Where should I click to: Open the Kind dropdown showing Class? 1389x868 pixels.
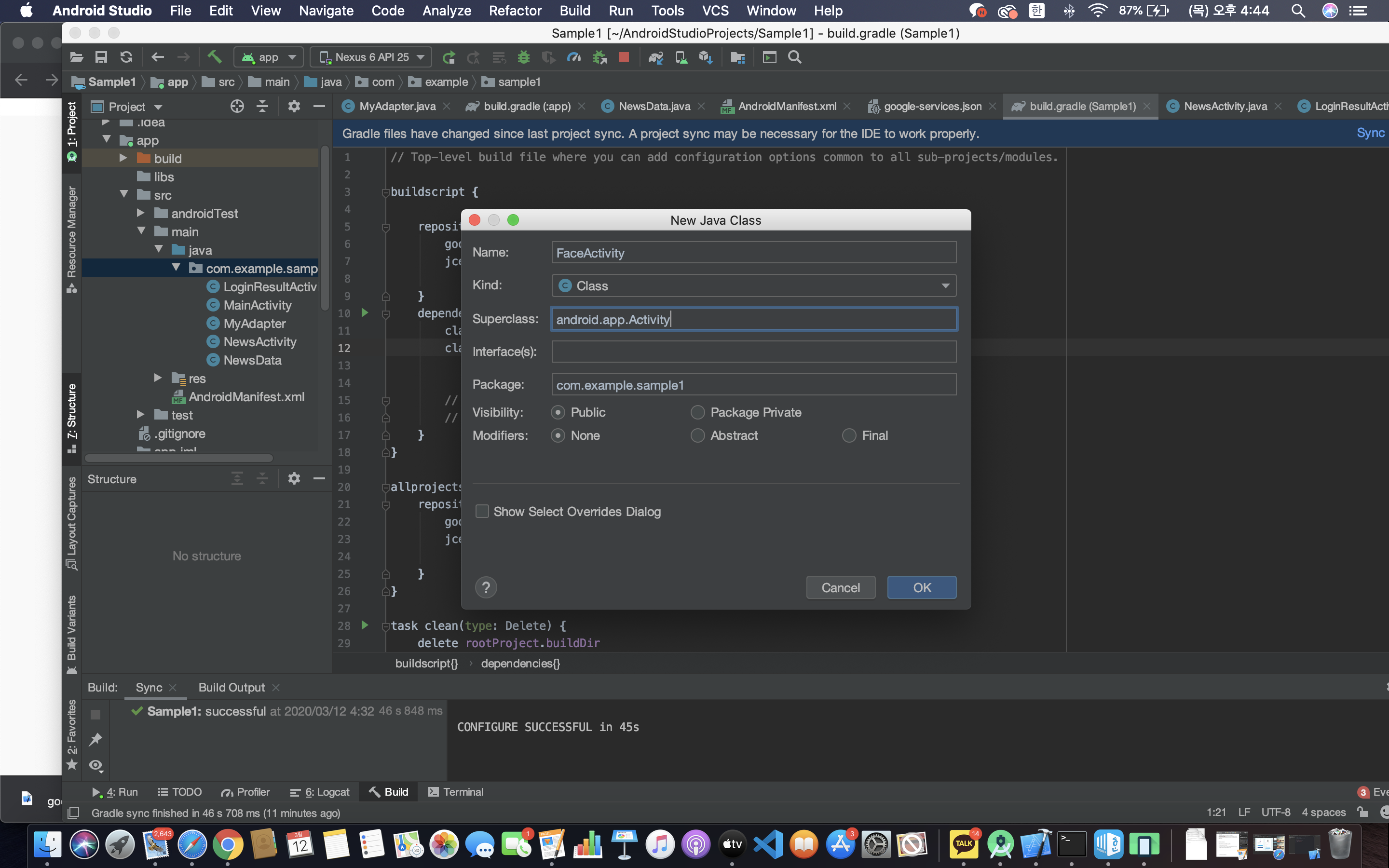753,285
